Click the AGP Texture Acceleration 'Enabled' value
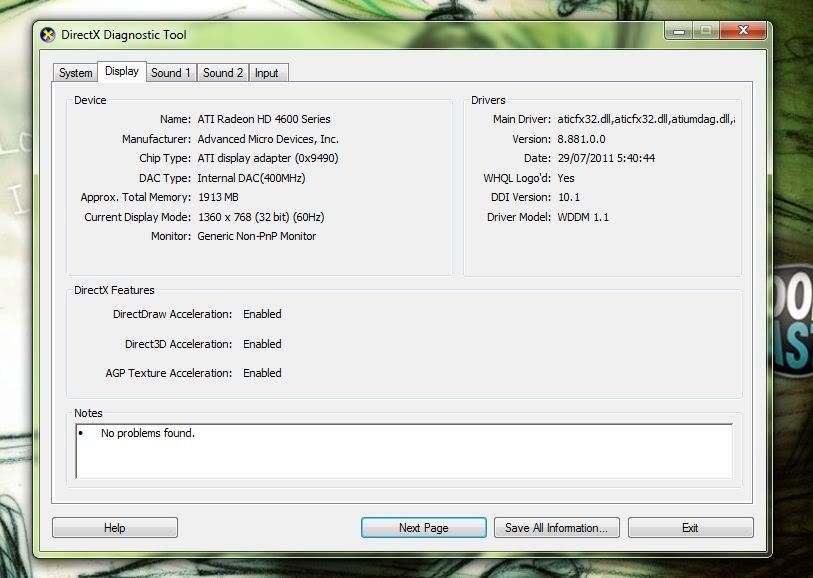Screen dimensions: 813x578 click(x=262, y=373)
